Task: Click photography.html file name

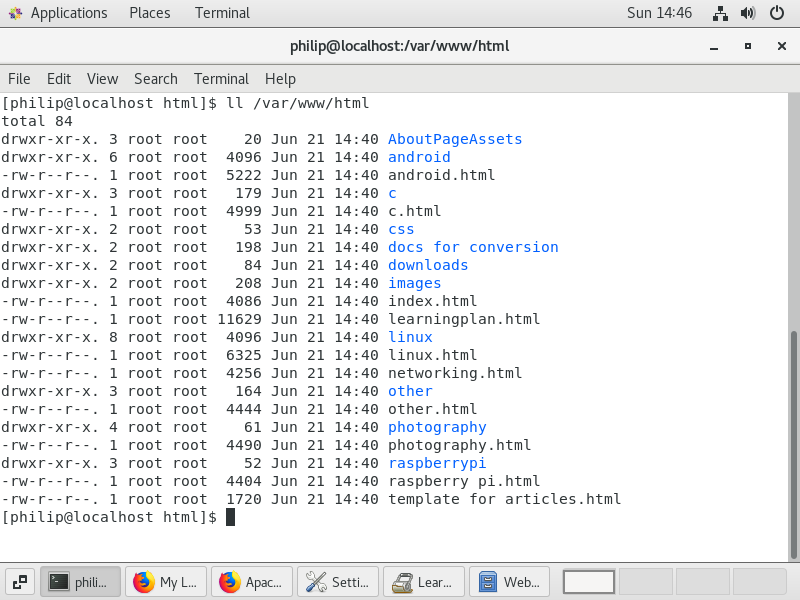Action: pos(459,445)
